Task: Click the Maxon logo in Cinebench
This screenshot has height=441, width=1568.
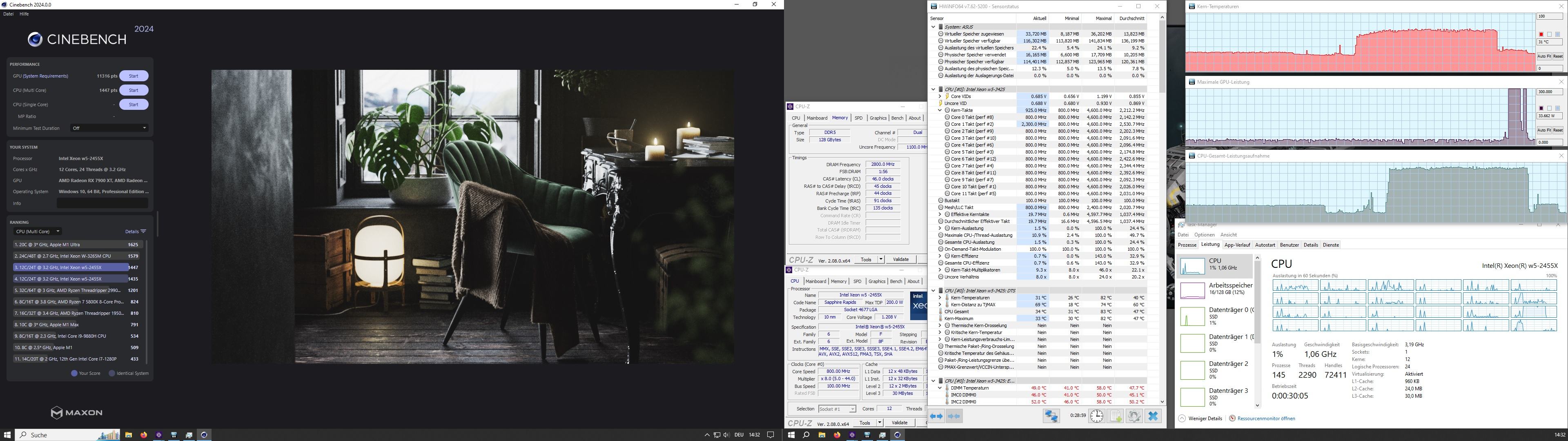Action: point(76,412)
